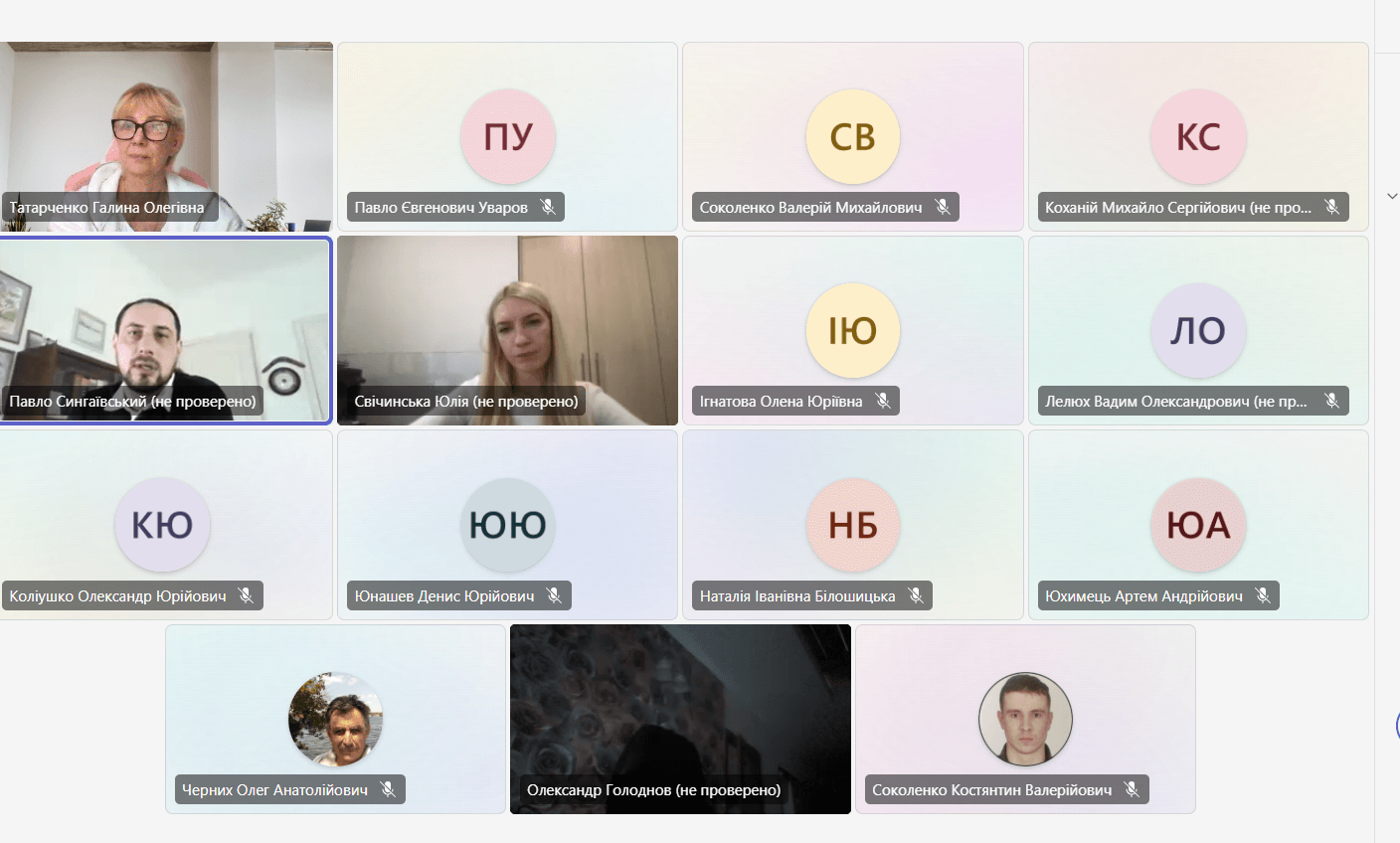Click the muted mic icon on Лелюх Вадим tile
The image size is (1400, 843).
[x=1331, y=401]
